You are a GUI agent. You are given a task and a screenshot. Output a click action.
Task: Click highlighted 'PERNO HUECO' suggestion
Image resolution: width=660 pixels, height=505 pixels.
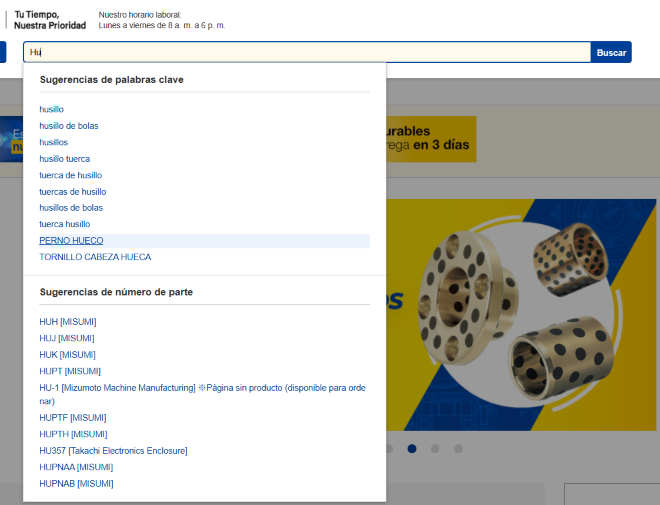click(71, 241)
